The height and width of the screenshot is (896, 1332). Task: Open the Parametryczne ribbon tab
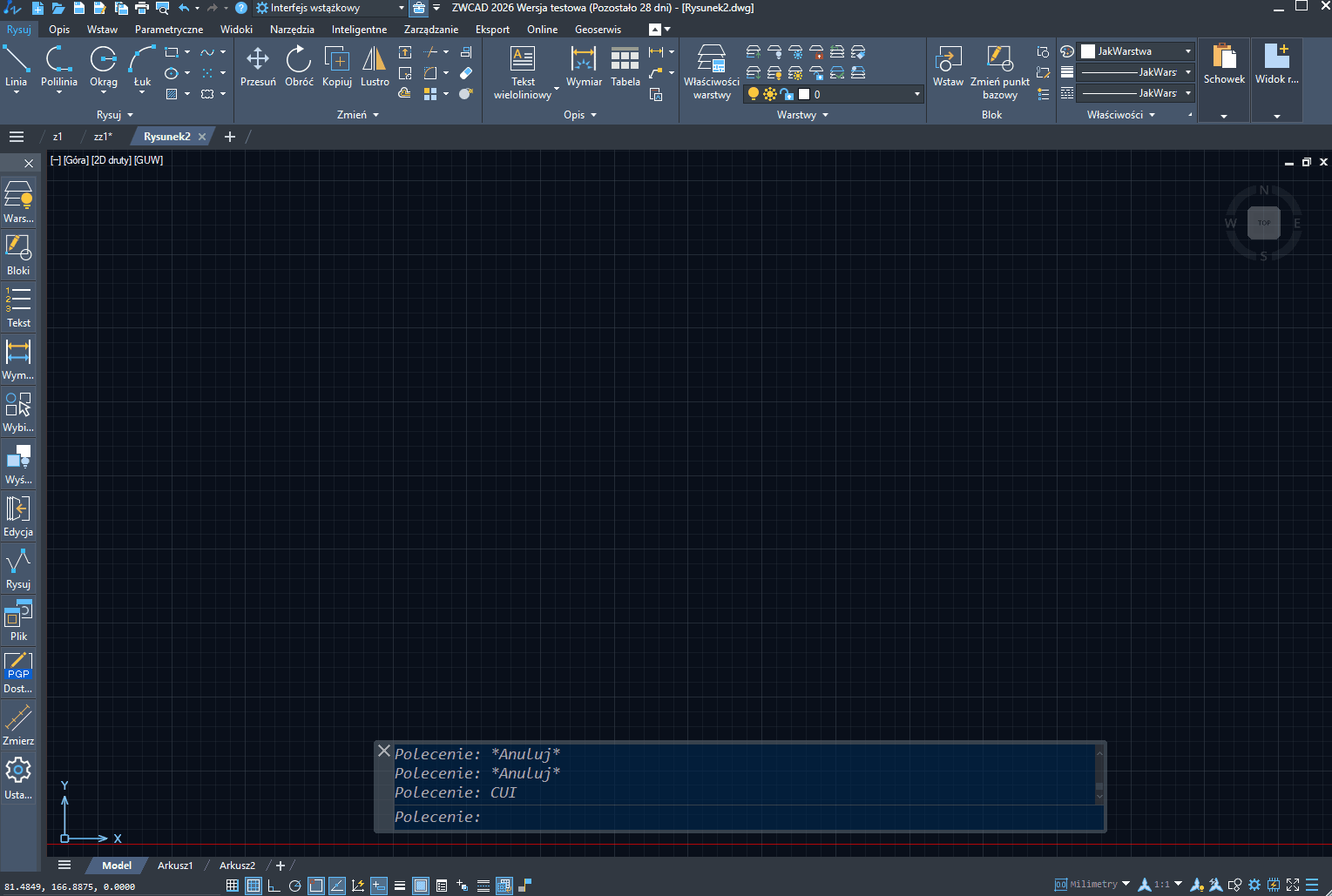pyautogui.click(x=169, y=30)
